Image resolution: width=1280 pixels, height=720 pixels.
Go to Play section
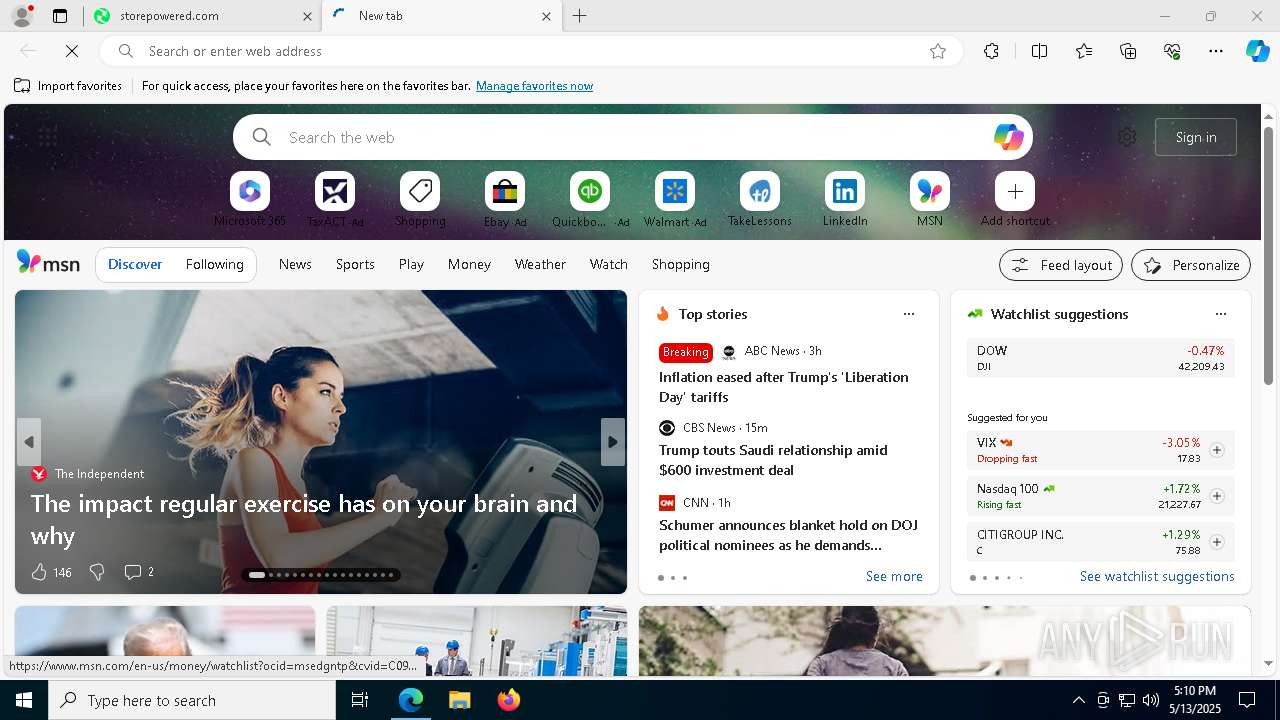pos(411,264)
